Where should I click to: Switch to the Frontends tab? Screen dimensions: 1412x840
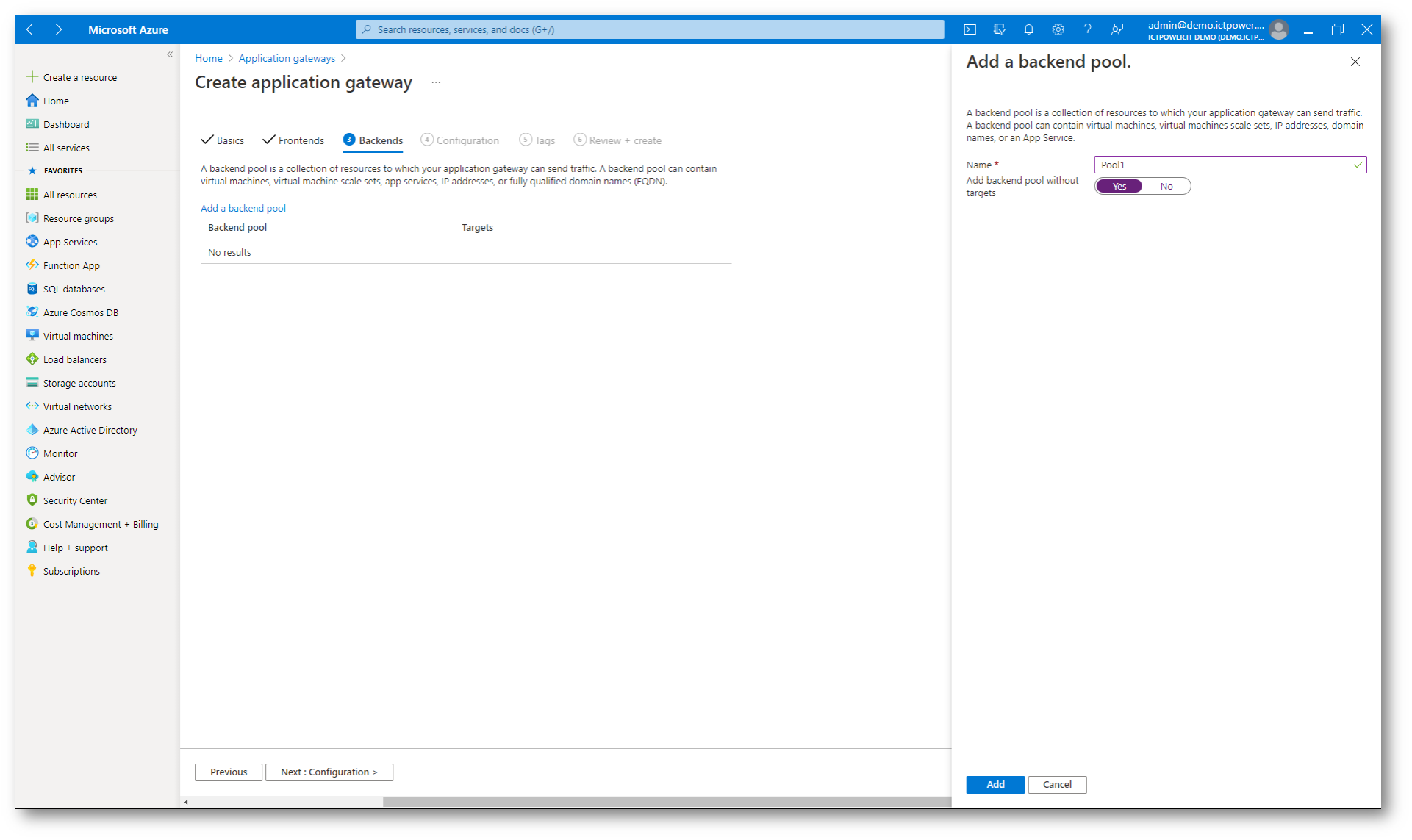(293, 140)
